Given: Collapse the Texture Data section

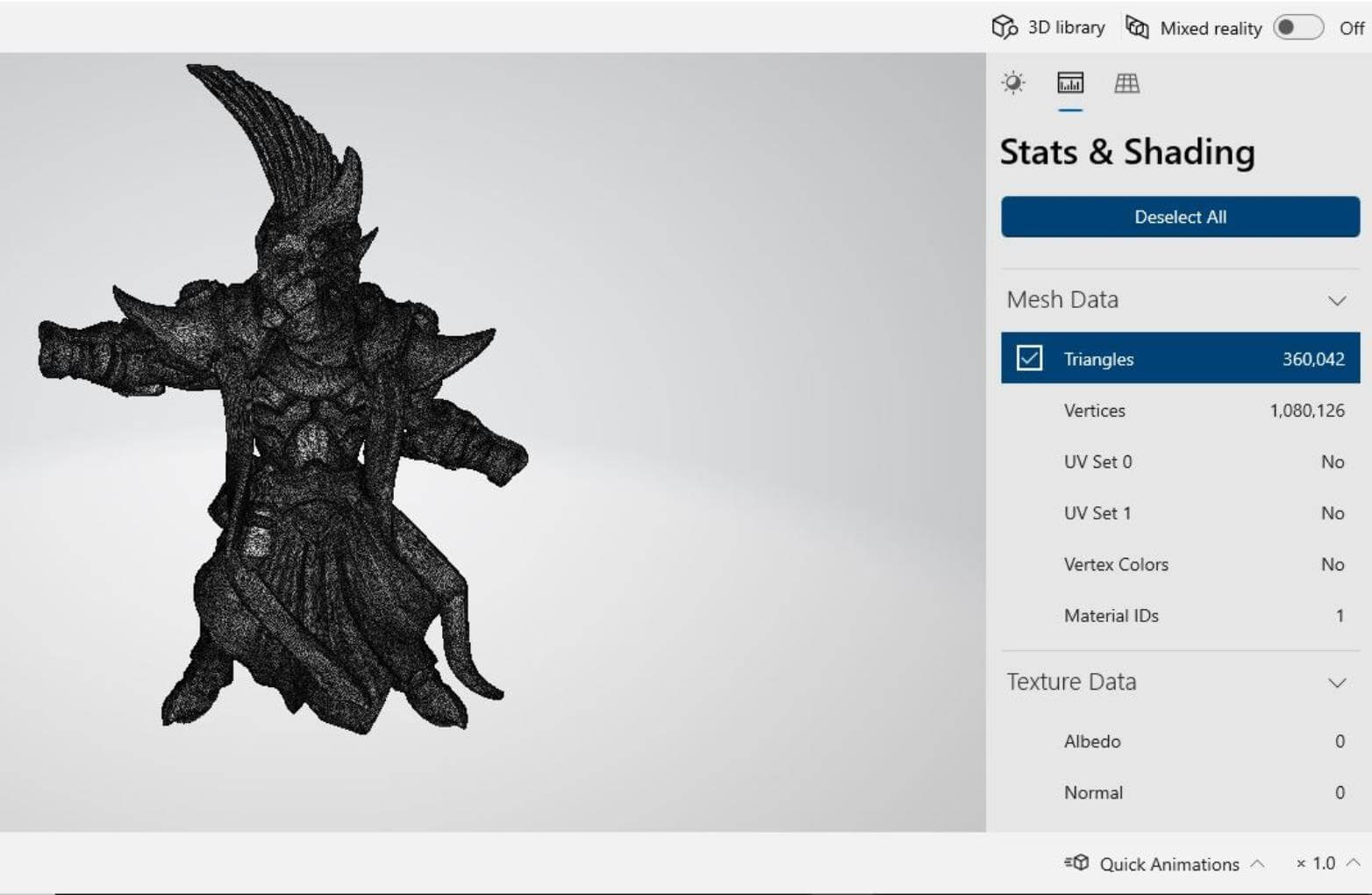Looking at the screenshot, I should (x=1336, y=683).
